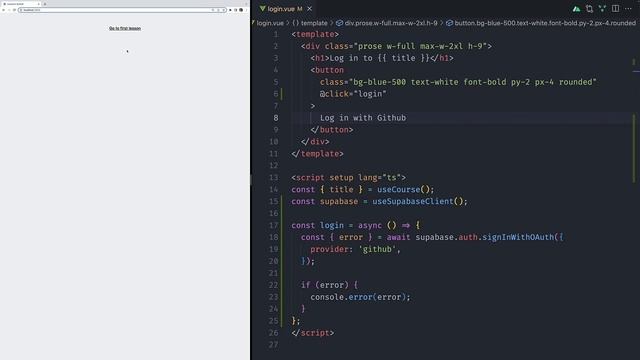Place cursor on @click="login" attribute
Screen dimensions: 640x360
click(353, 94)
